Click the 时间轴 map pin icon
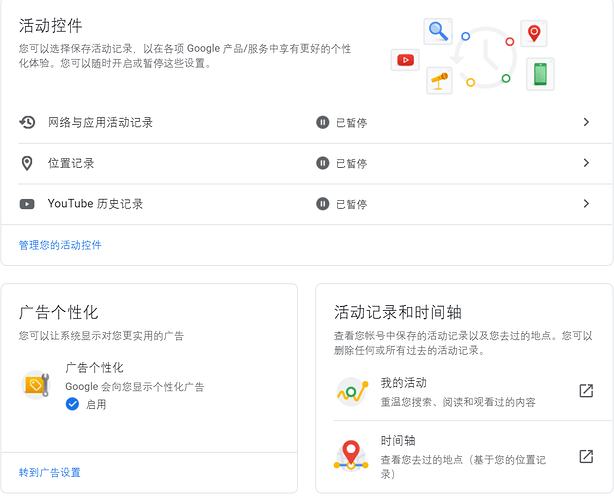This screenshot has width=614, height=500. point(351,456)
